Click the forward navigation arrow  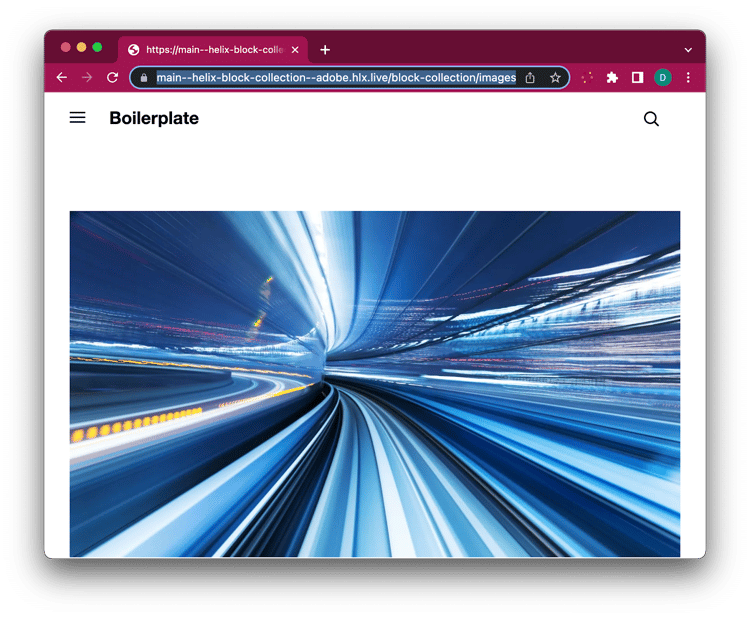coord(87,78)
